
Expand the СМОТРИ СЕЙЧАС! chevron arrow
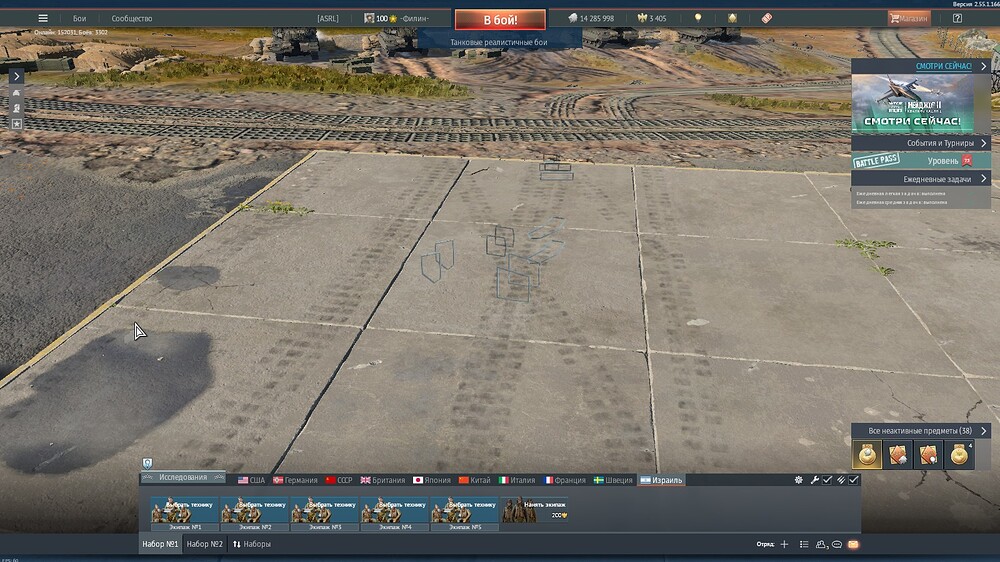coord(983,66)
